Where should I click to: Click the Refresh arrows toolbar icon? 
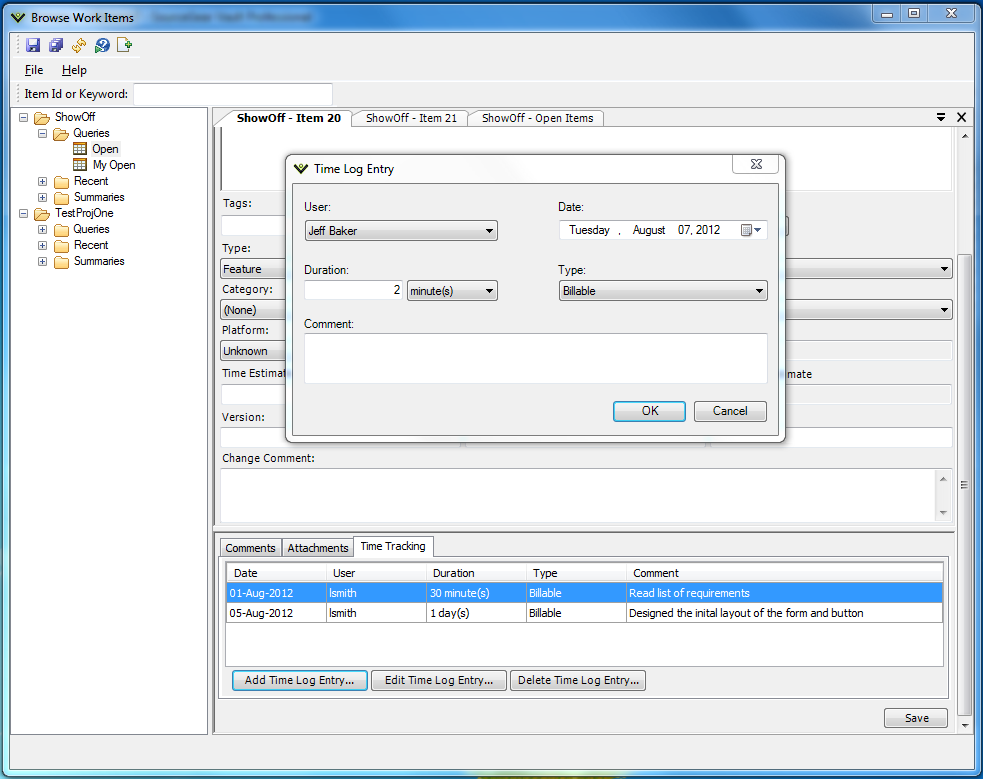[79, 45]
